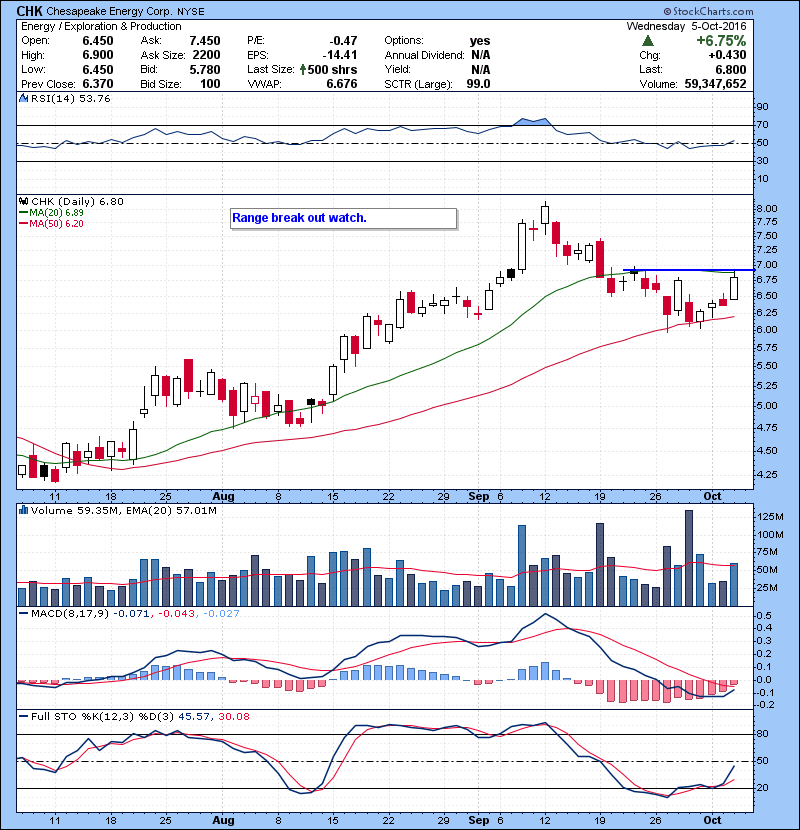Click the red MA(50) legend marker

tap(23, 224)
